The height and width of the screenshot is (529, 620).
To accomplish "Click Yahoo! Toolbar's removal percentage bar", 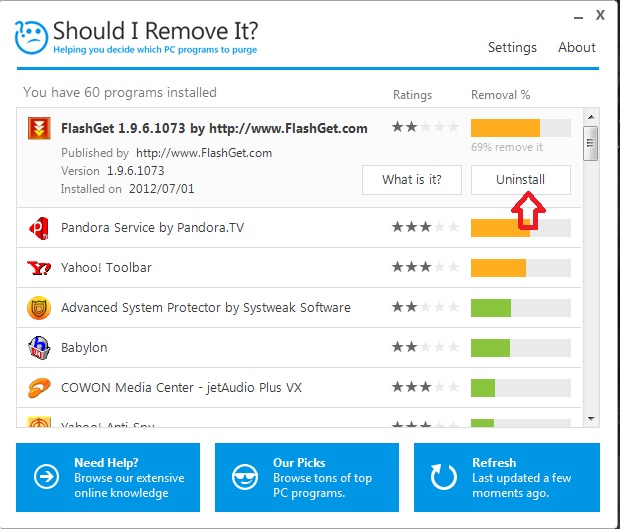I will tap(520, 268).
